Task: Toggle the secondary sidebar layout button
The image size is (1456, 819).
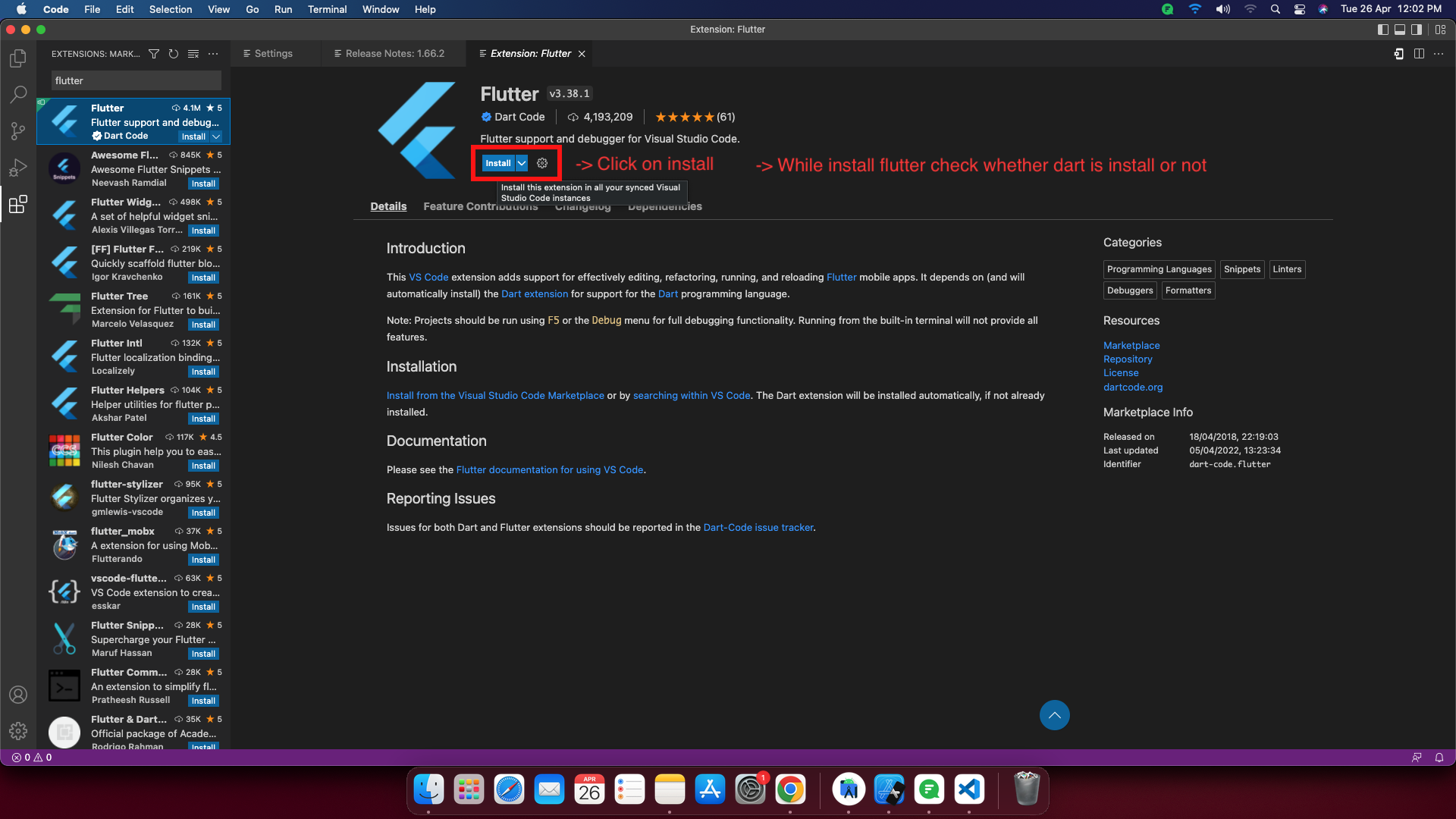Action: [x=1416, y=30]
